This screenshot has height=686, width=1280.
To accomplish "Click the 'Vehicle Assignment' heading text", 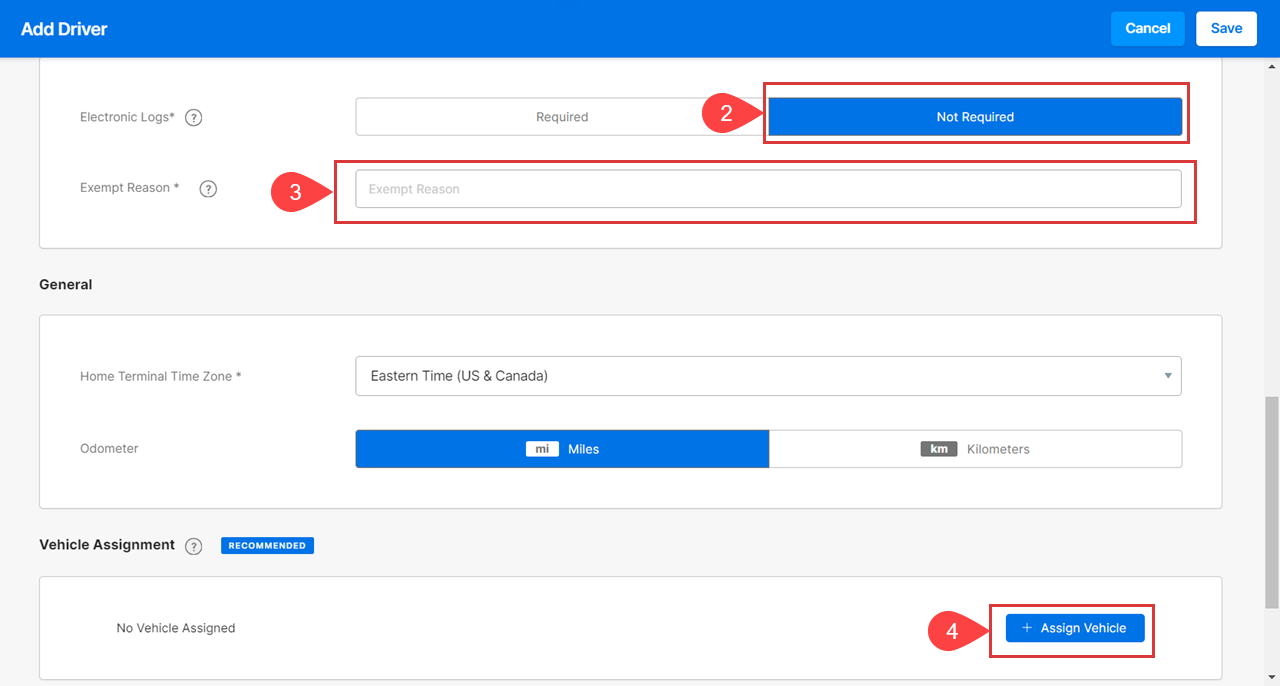I will tap(107, 545).
